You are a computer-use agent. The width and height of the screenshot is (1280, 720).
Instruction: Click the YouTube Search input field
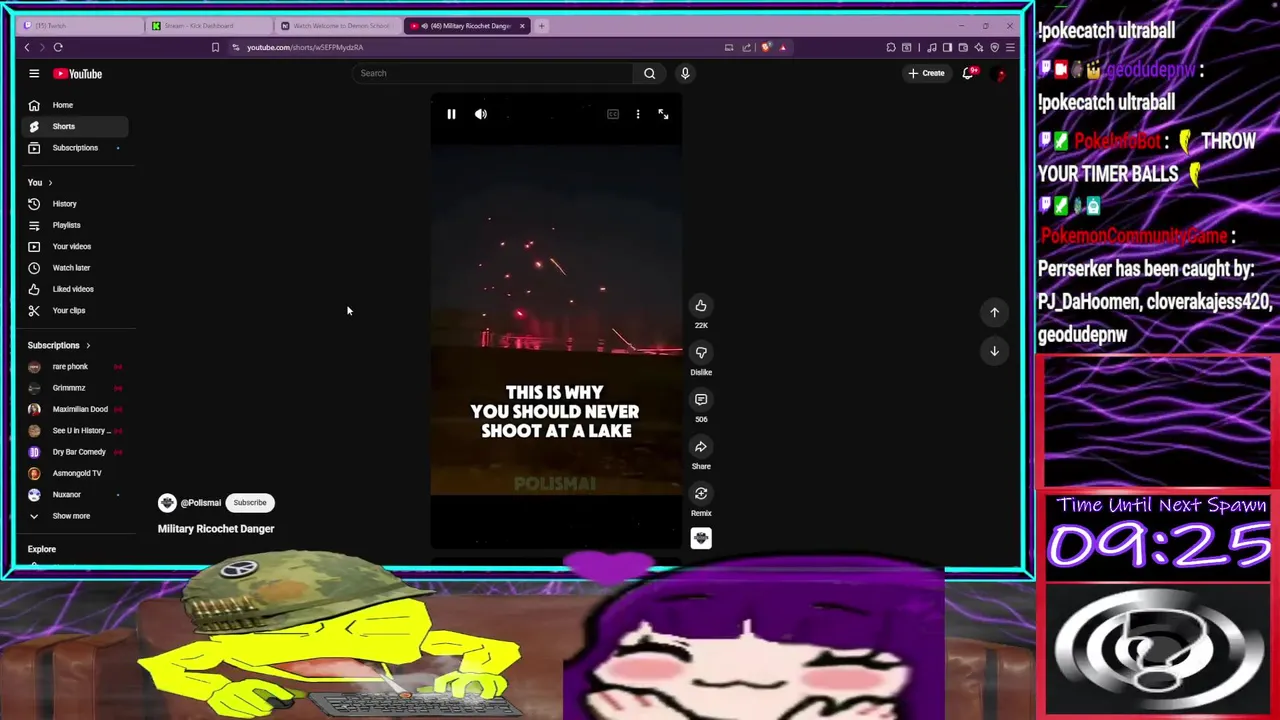pyautogui.click(x=493, y=73)
